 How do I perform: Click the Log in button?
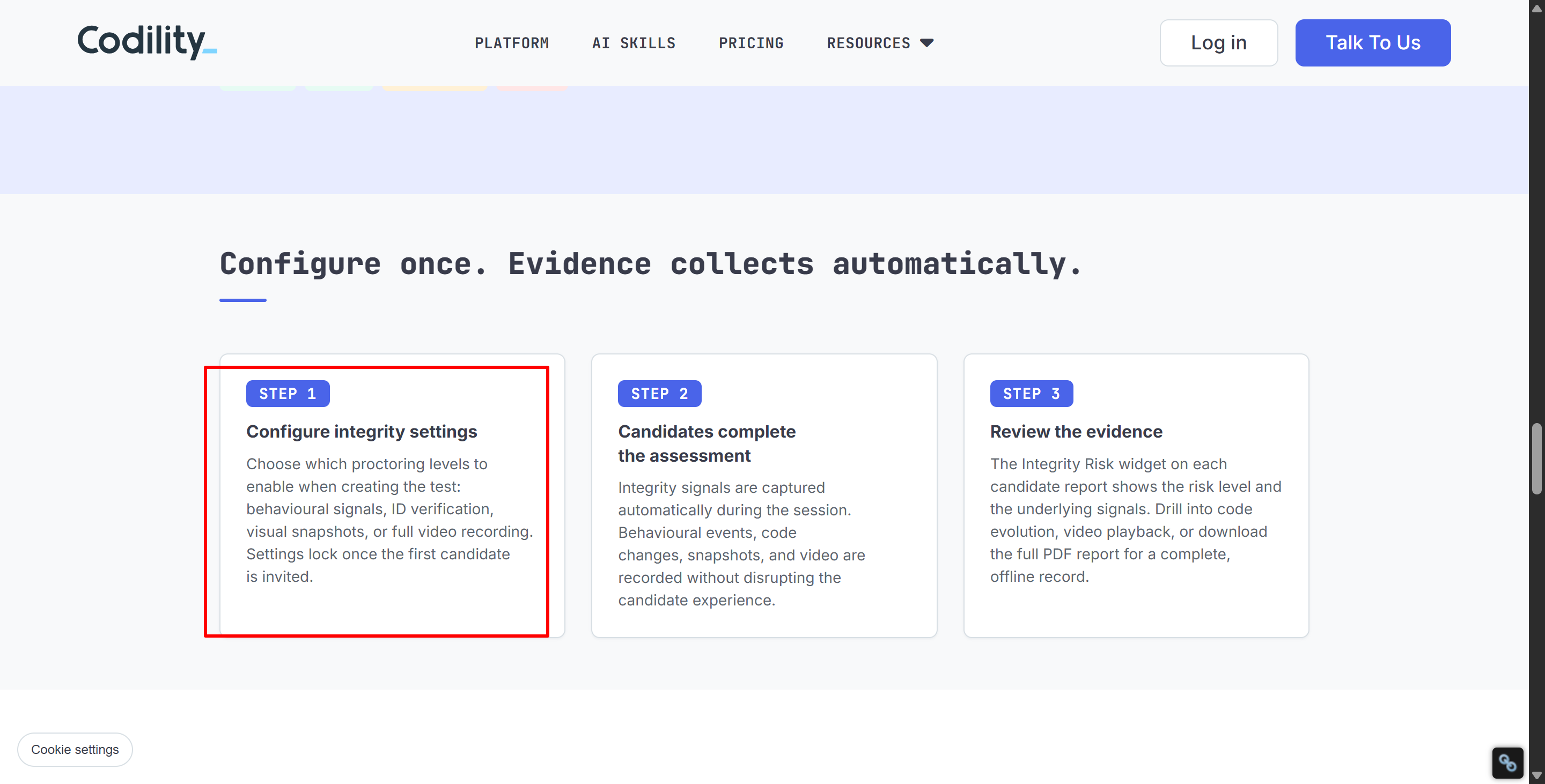[x=1218, y=42]
